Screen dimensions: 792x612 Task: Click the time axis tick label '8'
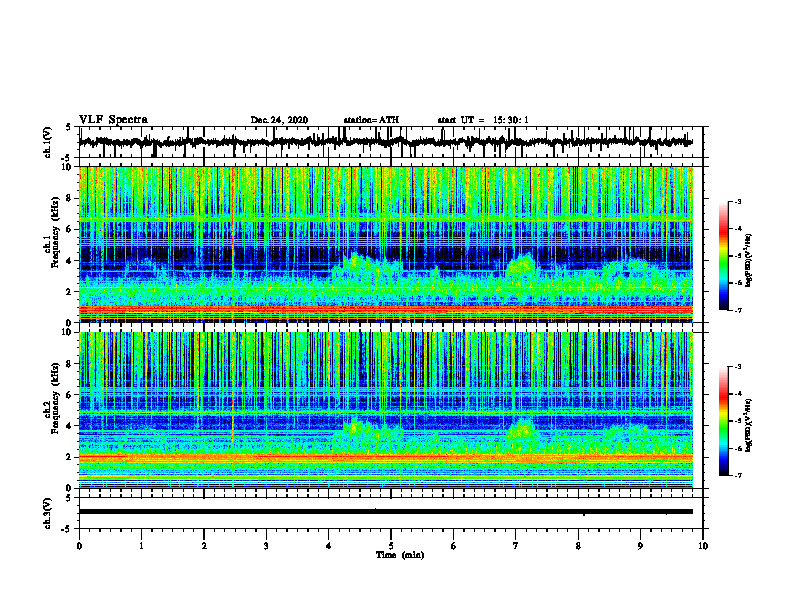pyautogui.click(x=578, y=546)
